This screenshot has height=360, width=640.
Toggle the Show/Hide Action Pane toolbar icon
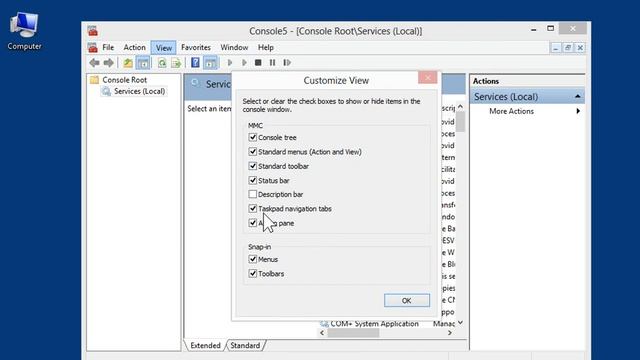tap(211, 62)
